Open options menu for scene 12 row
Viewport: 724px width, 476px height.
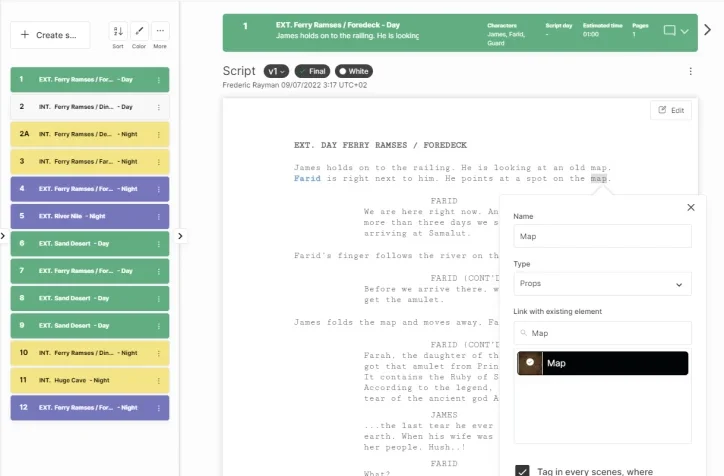159,408
